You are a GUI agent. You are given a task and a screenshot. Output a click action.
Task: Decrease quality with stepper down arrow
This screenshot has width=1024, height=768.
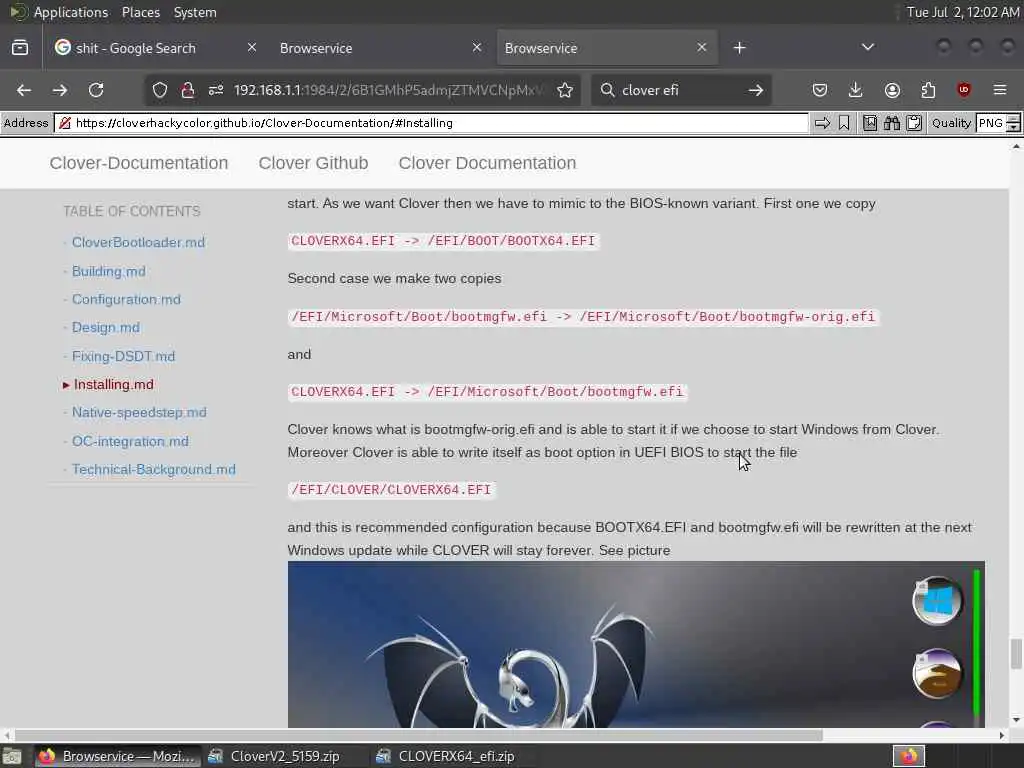coord(1013,127)
